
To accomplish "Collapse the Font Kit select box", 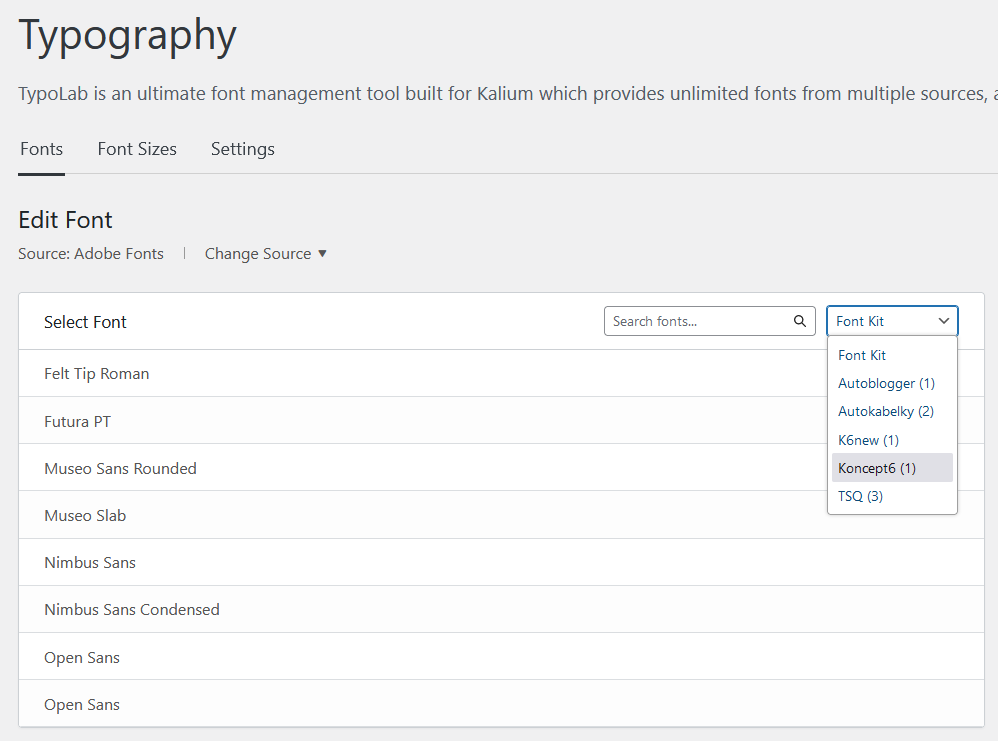I will pyautogui.click(x=892, y=321).
